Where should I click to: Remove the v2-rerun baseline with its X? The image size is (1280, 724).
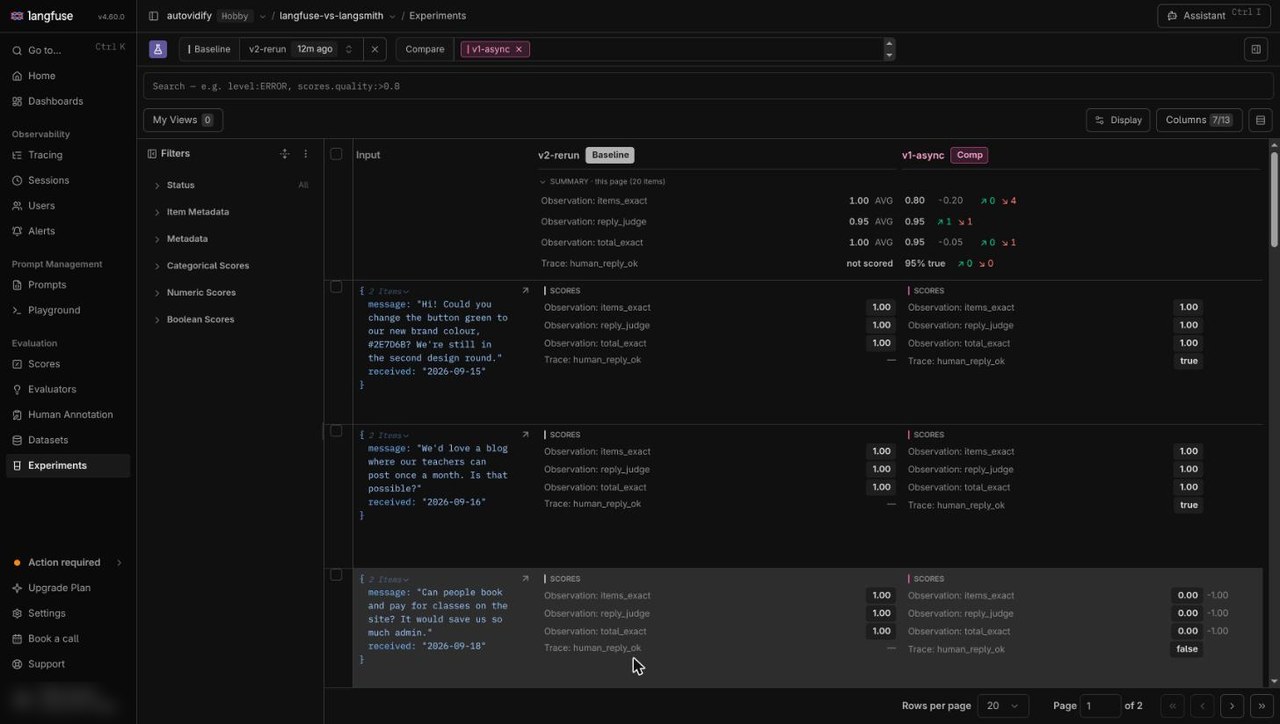pyautogui.click(x=375, y=49)
